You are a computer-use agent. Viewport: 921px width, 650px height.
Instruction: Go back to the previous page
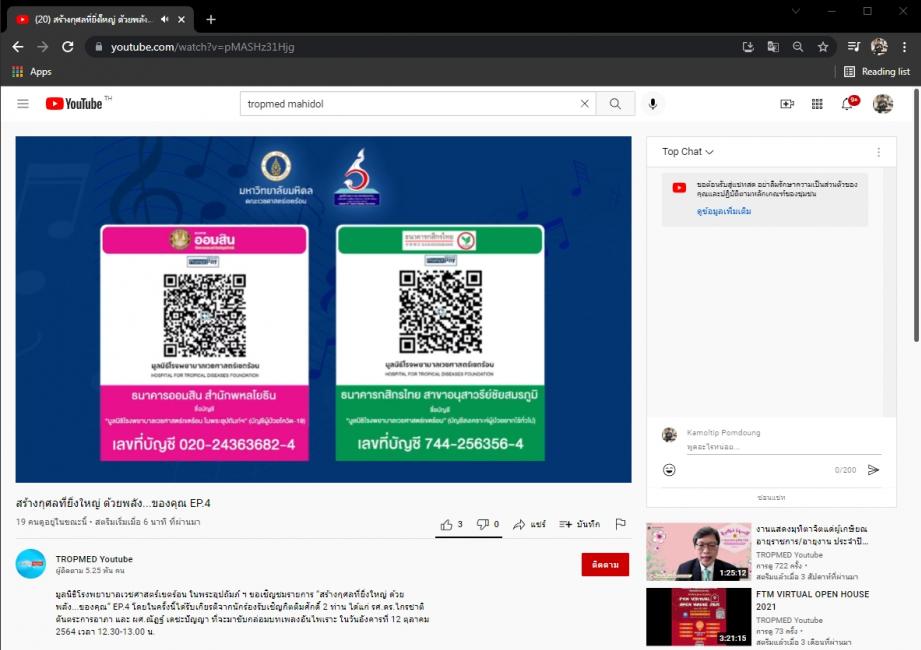[x=18, y=47]
